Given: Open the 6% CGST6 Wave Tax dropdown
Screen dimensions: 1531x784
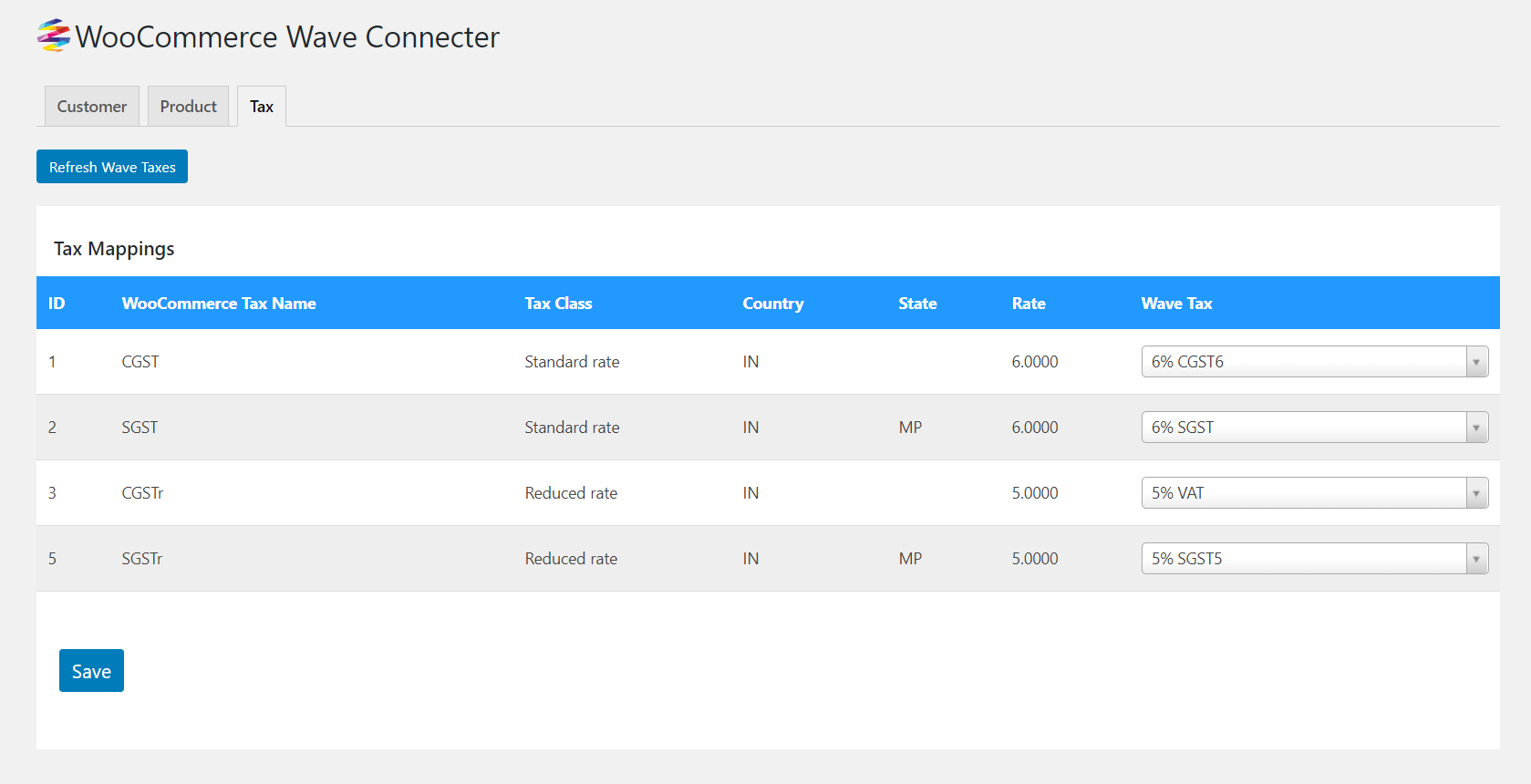Looking at the screenshot, I should [x=1304, y=362].
